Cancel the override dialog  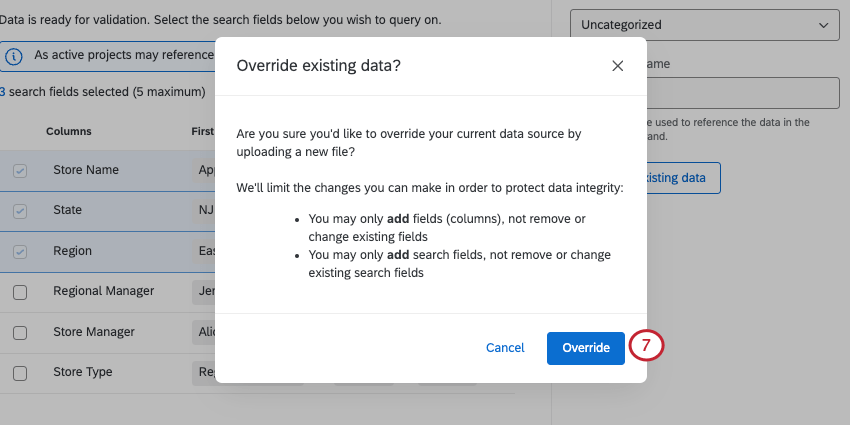tap(505, 348)
